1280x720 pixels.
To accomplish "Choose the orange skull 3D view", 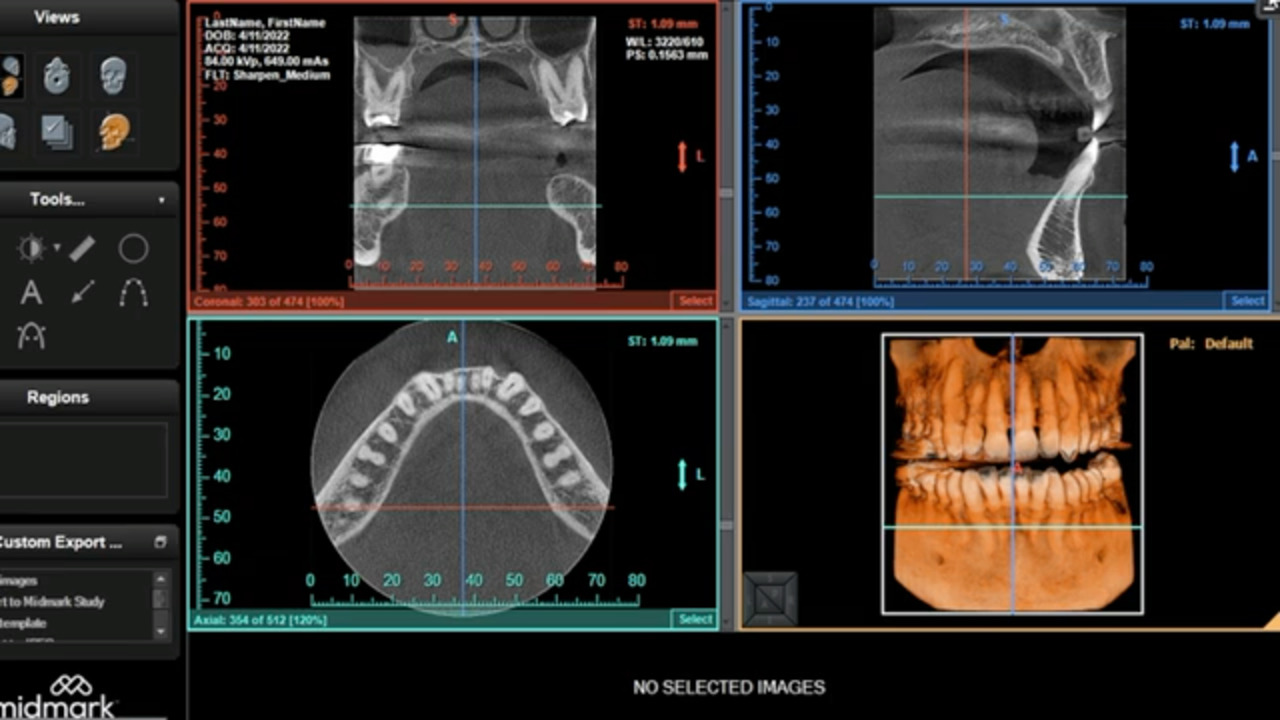I will pos(113,131).
